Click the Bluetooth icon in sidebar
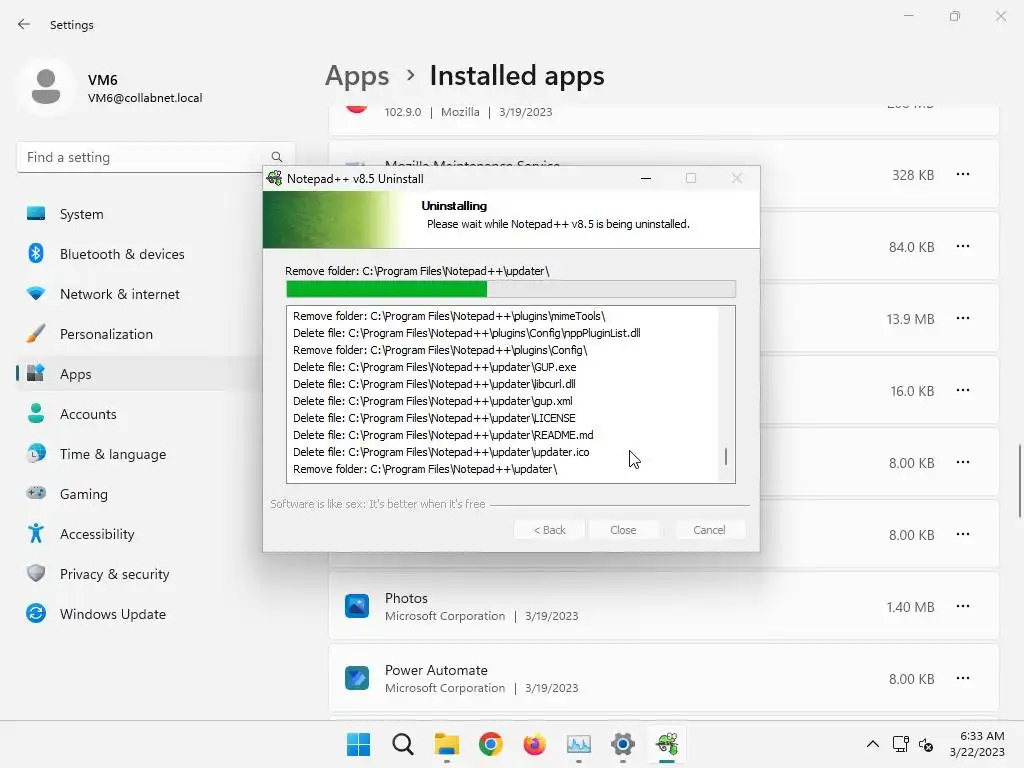This screenshot has height=768, width=1024. pyautogui.click(x=36, y=253)
